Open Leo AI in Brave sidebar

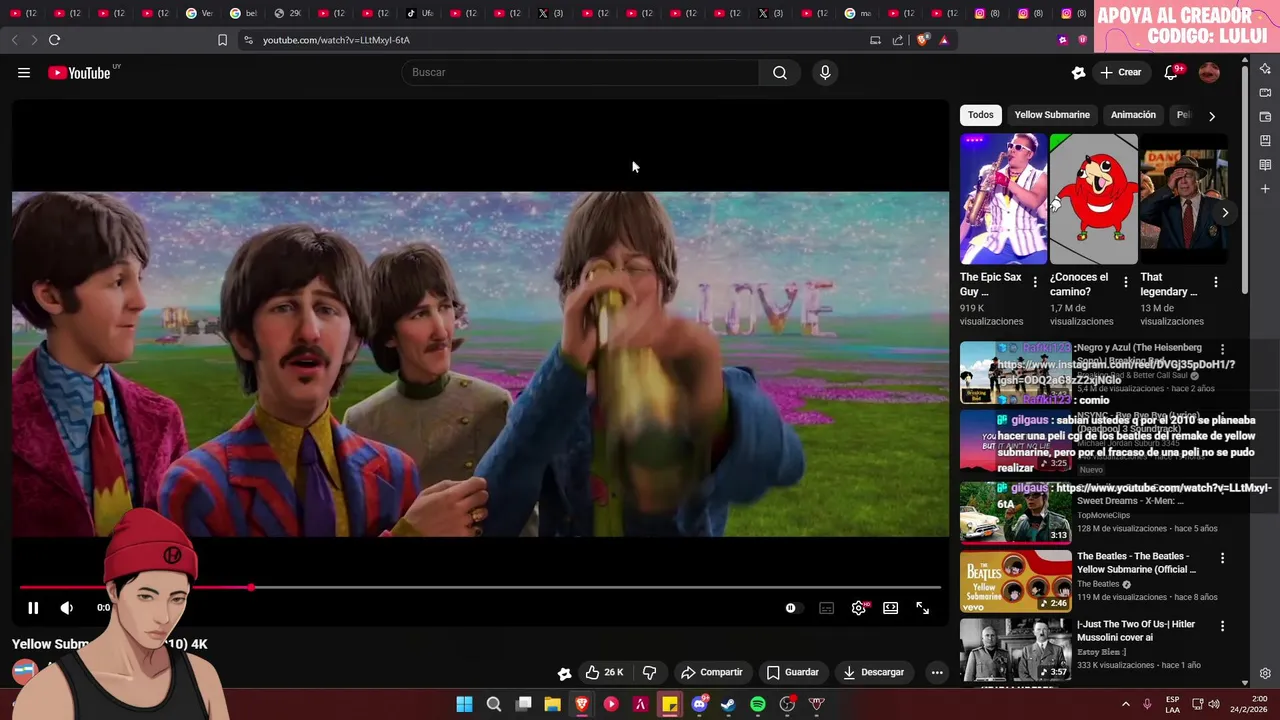[x=1265, y=68]
